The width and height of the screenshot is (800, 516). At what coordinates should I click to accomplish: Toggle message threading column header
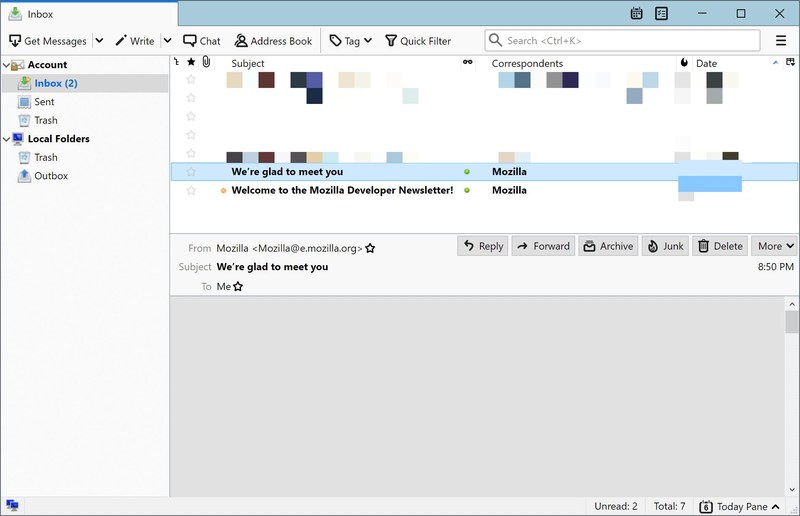177,62
